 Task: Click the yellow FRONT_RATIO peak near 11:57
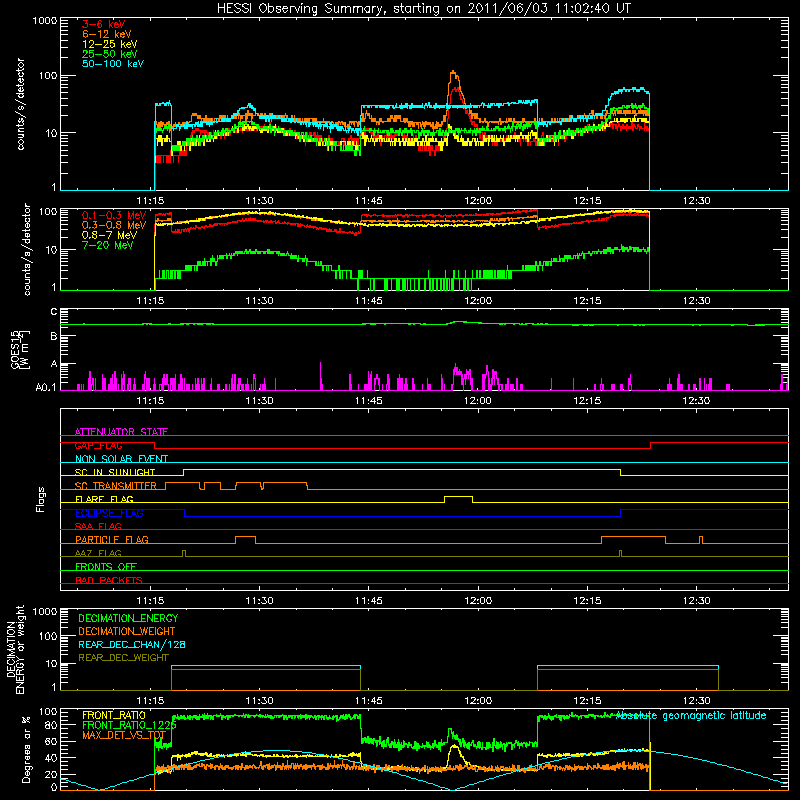(454, 747)
